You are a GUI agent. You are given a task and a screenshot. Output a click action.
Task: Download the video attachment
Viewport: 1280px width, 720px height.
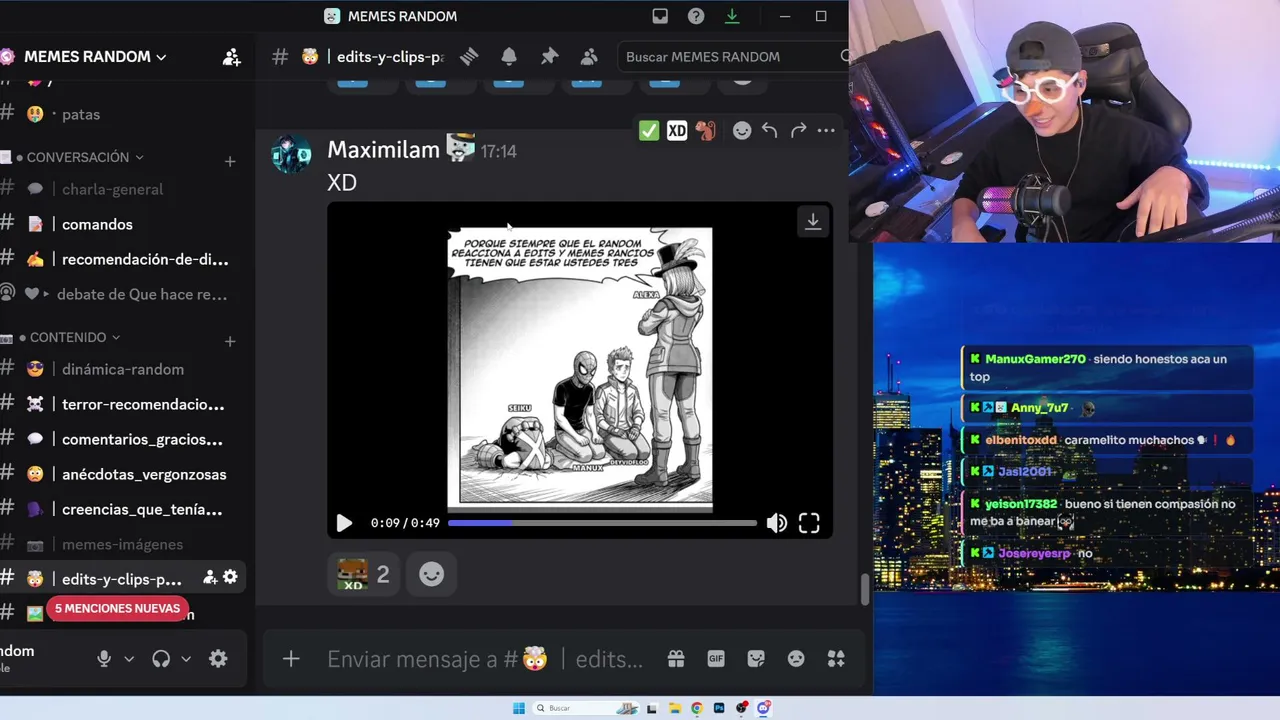tap(813, 222)
